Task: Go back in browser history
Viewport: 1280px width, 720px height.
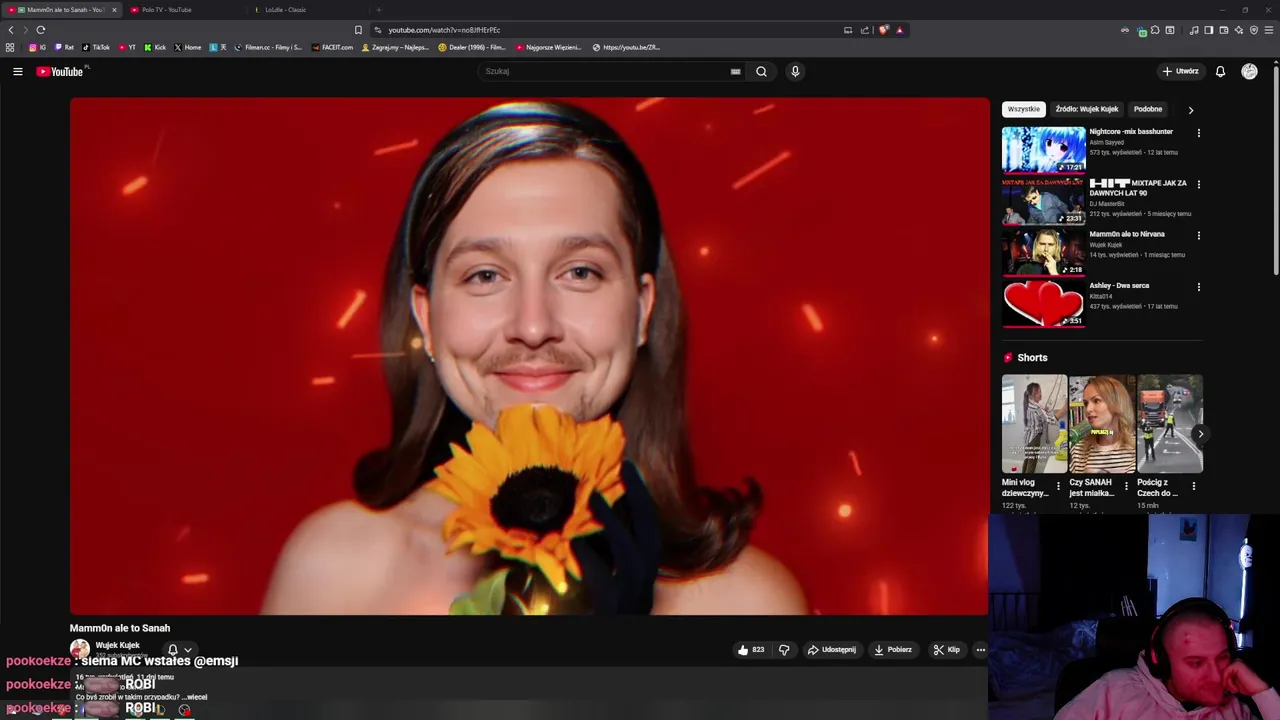Action: pos(11,30)
